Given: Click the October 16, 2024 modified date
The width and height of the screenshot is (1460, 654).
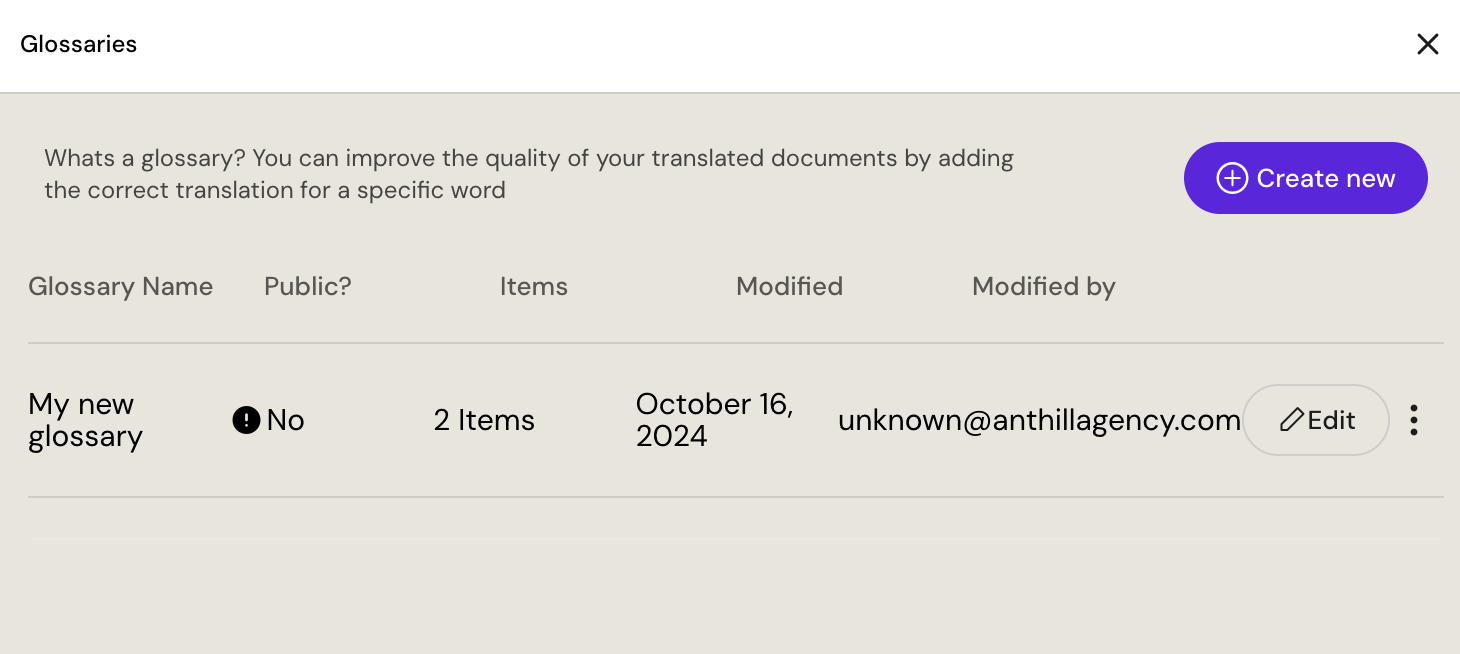Looking at the screenshot, I should point(714,420).
